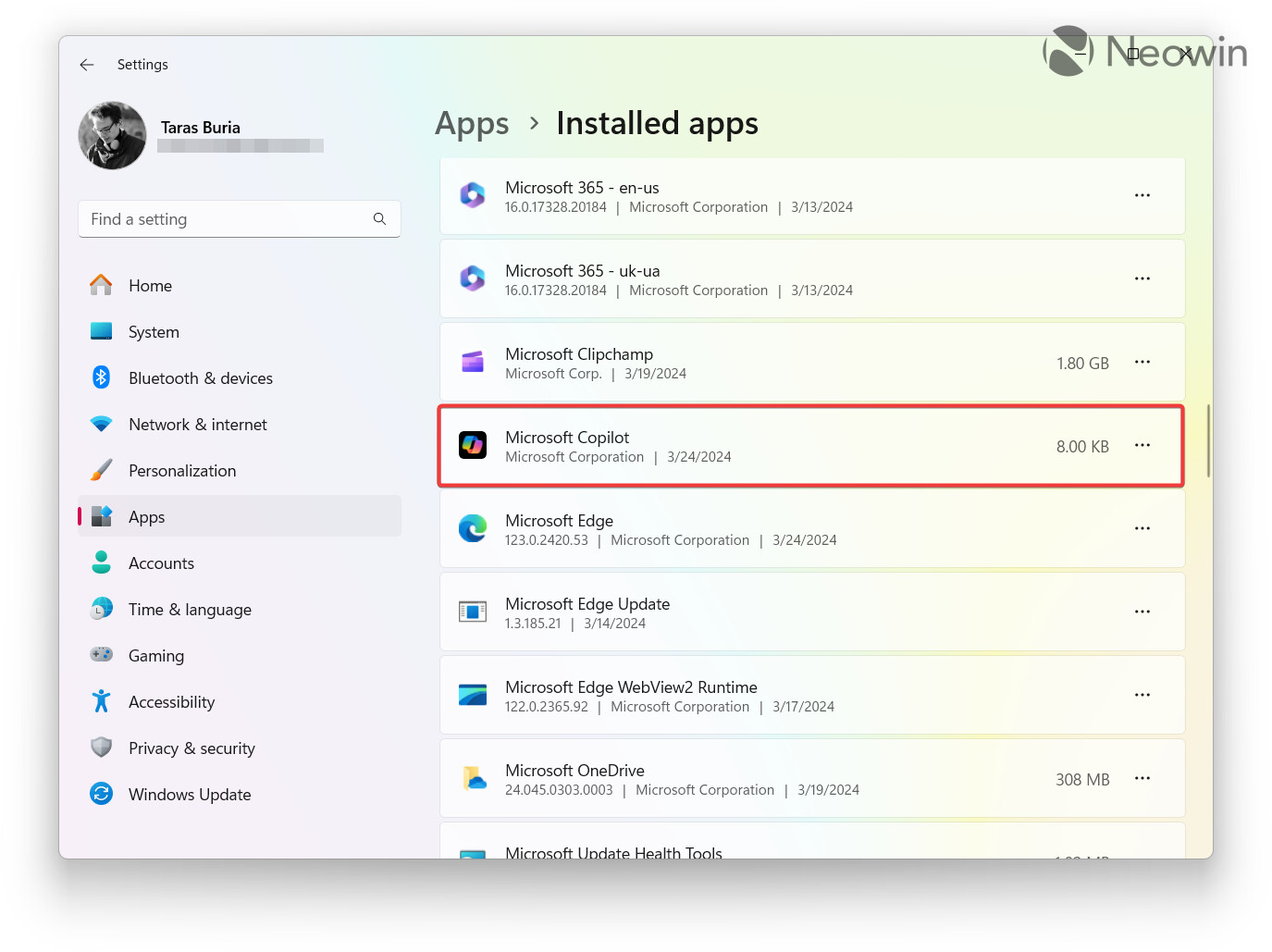This screenshot has width=1272, height=952.
Task: Click the Personalization paintbrush icon
Action: coord(102,470)
